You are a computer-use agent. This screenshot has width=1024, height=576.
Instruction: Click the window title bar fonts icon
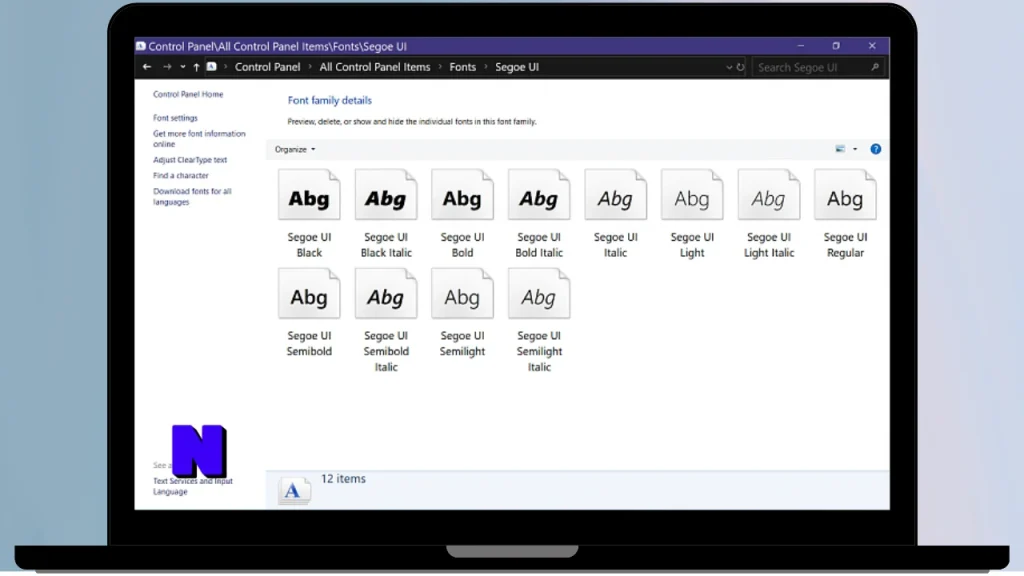pos(140,46)
